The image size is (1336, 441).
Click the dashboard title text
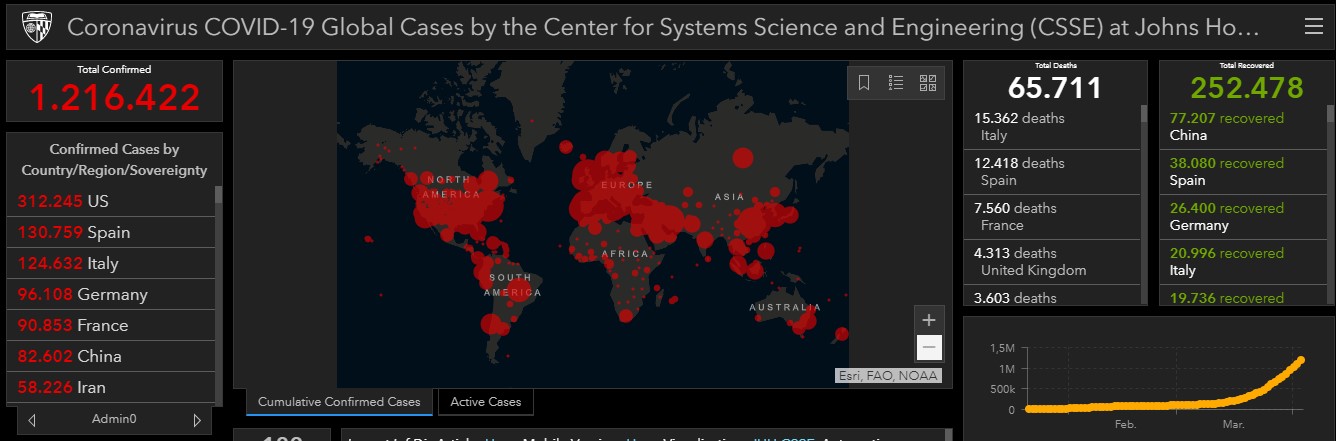pyautogui.click(x=663, y=27)
